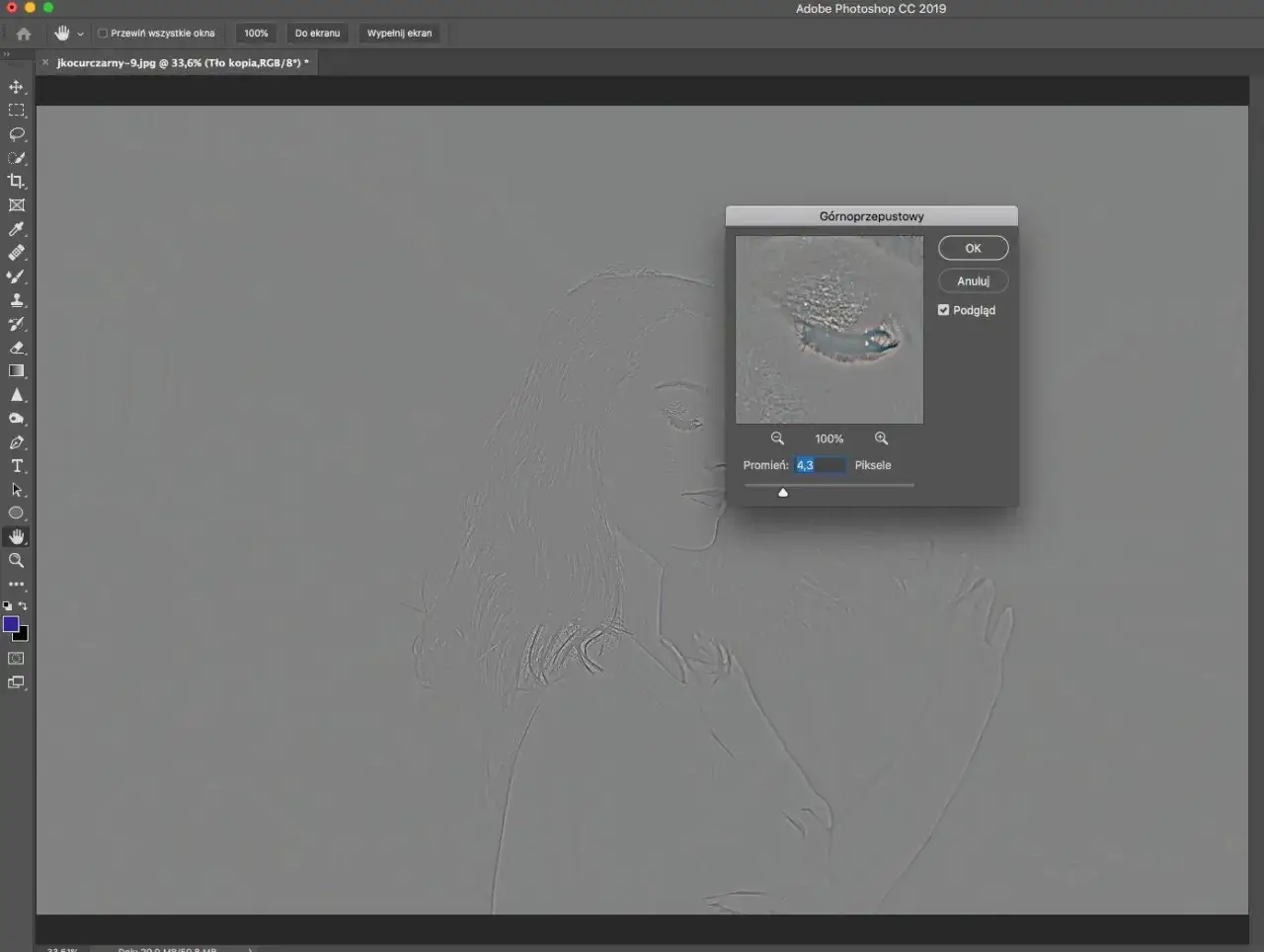Click the Promień radius input field
The width and height of the screenshot is (1264, 952).
pos(820,465)
